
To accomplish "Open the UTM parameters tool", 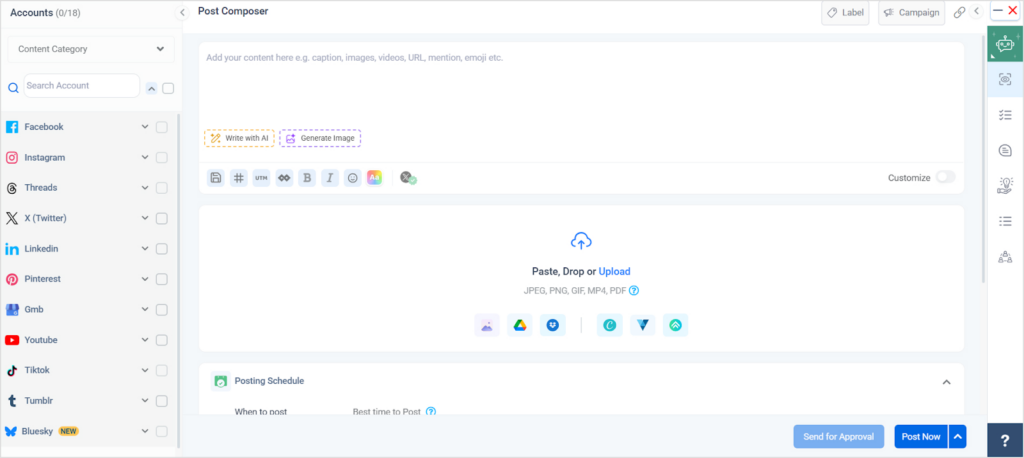I will [x=261, y=178].
